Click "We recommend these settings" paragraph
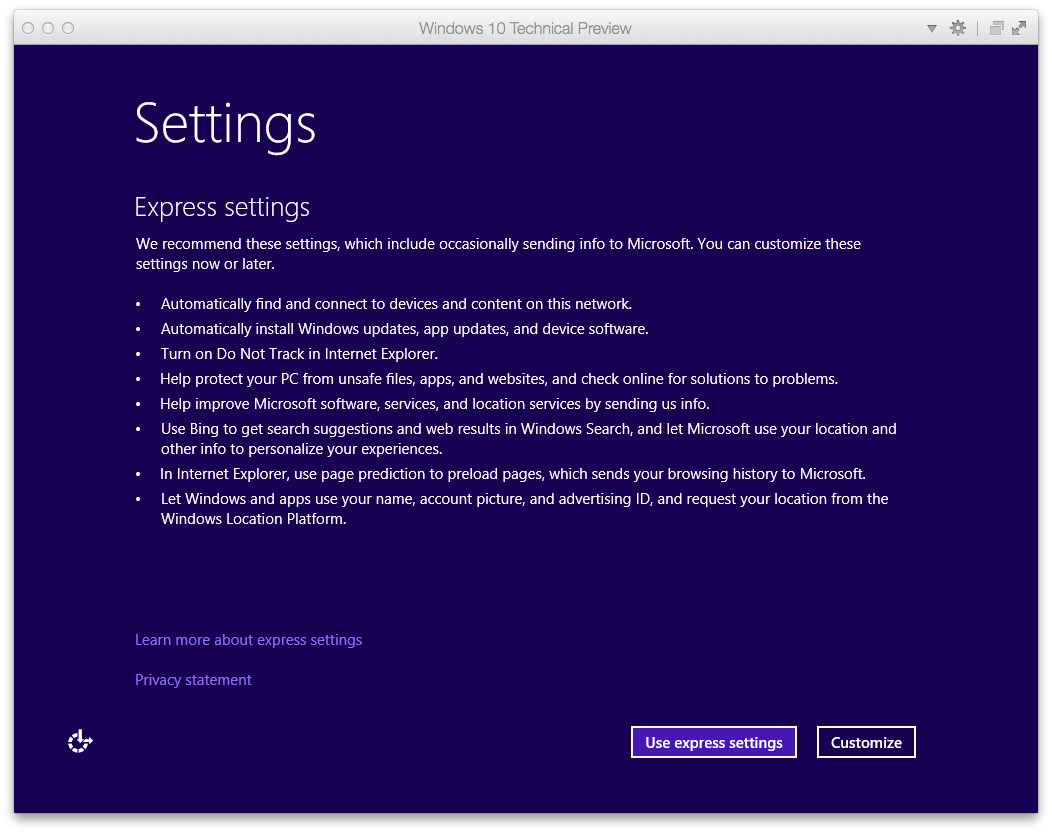The width and height of the screenshot is (1052, 833). (x=498, y=254)
